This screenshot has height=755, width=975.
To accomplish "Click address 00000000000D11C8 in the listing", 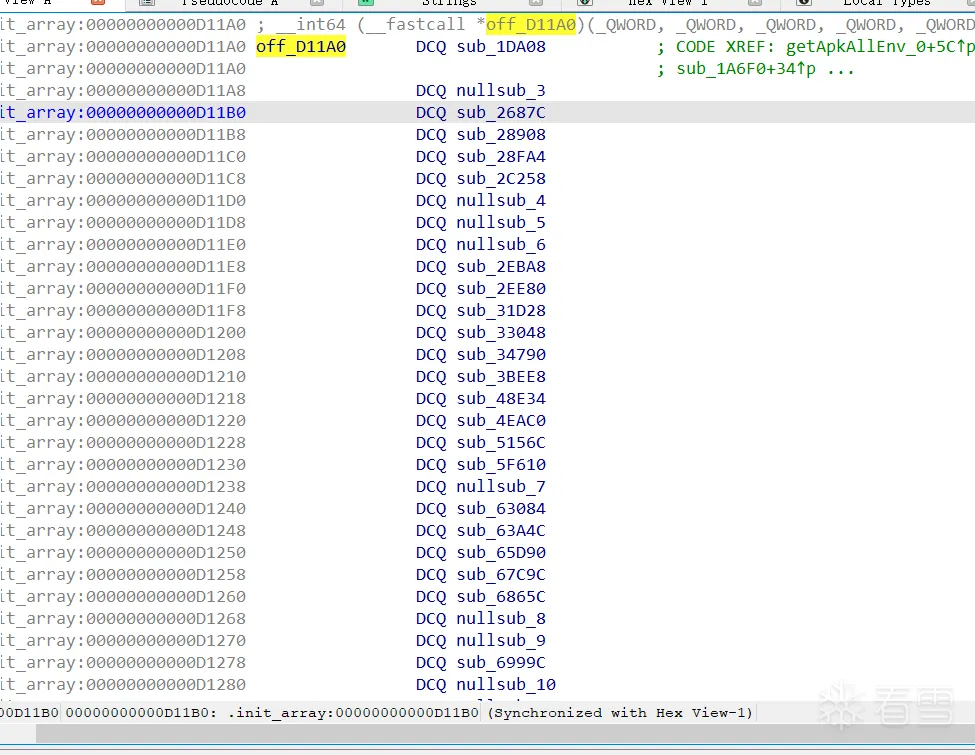I will click(x=166, y=178).
